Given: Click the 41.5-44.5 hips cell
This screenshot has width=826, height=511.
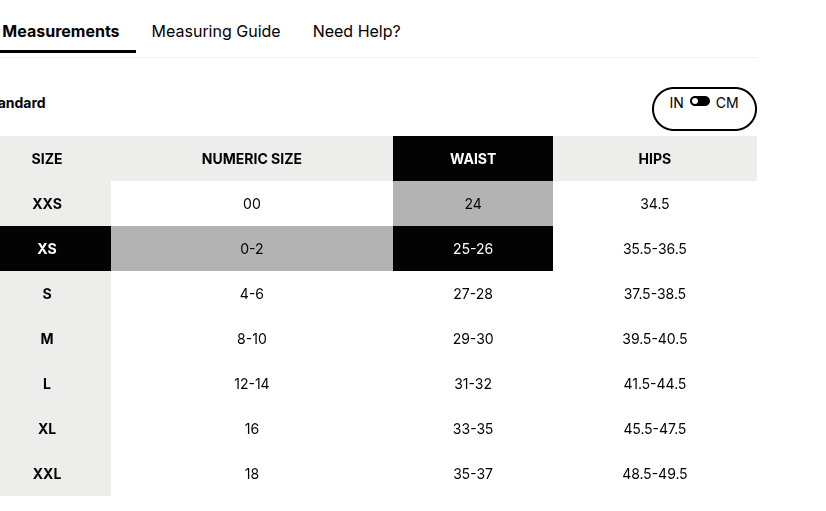Looking at the screenshot, I should coord(655,384).
